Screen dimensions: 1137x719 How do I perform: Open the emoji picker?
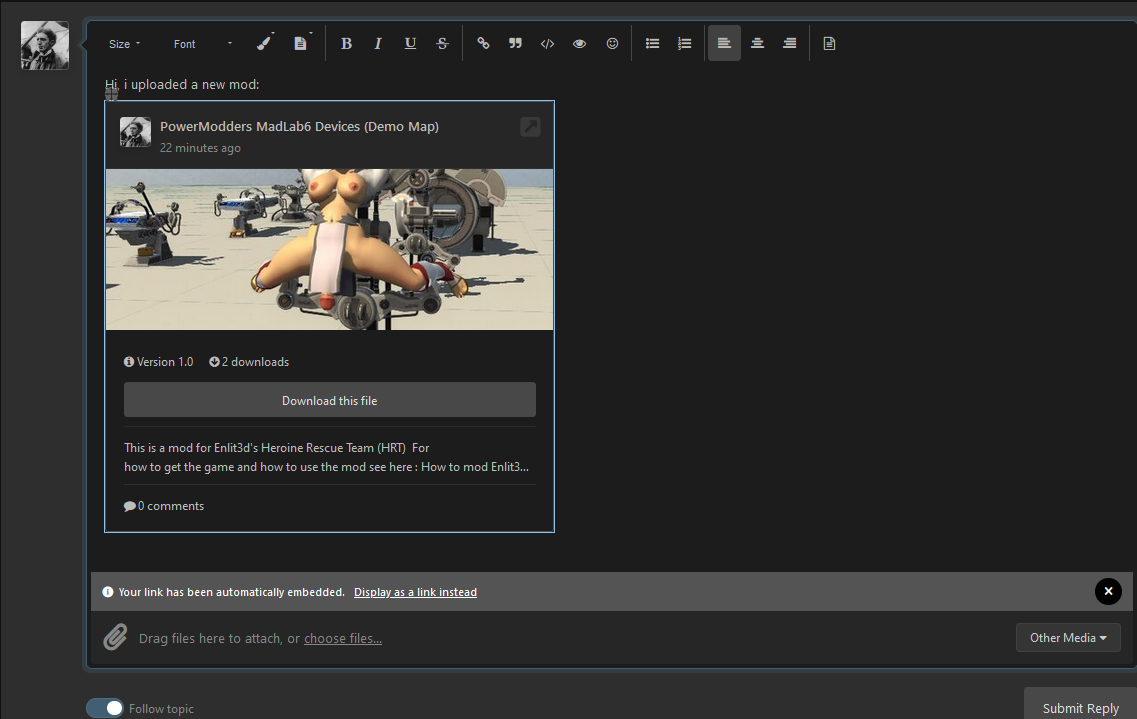click(x=612, y=43)
